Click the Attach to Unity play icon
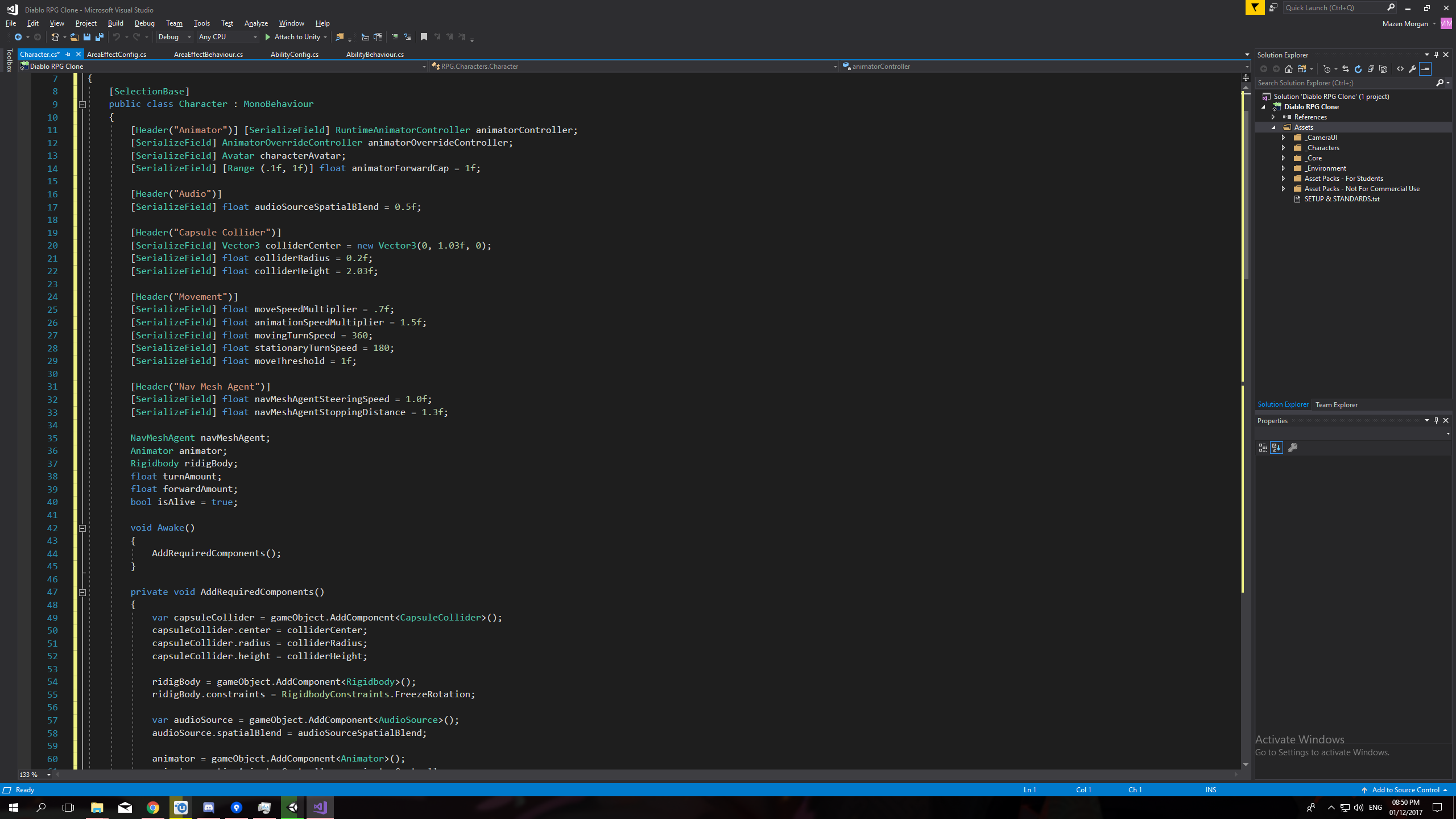Screen dimensions: 1456x819 coord(268,37)
